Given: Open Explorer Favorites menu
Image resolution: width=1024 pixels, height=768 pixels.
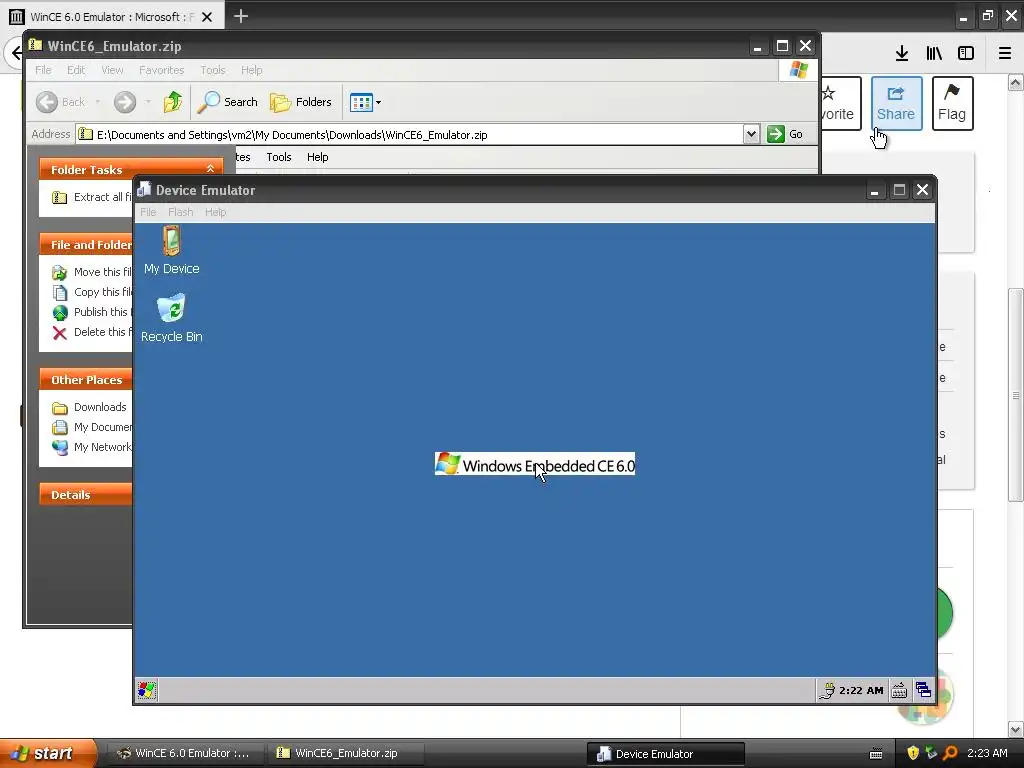Looking at the screenshot, I should [161, 70].
